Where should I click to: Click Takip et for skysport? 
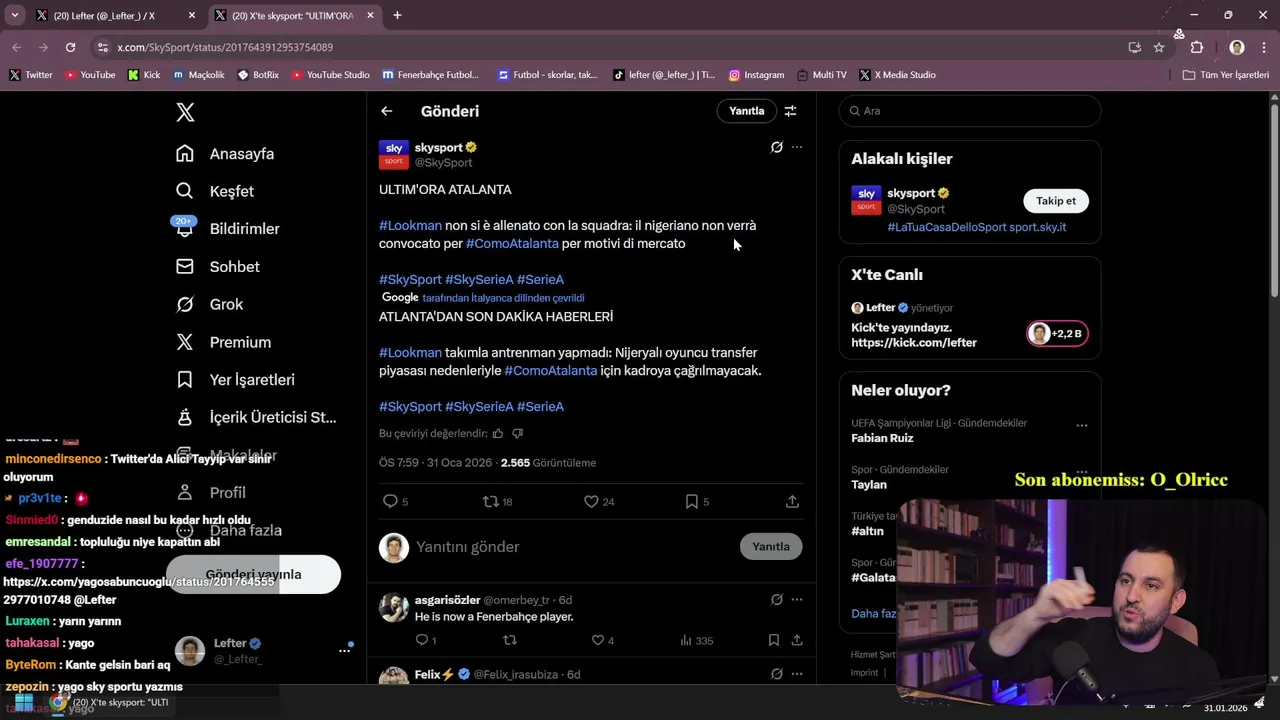pos(1056,201)
